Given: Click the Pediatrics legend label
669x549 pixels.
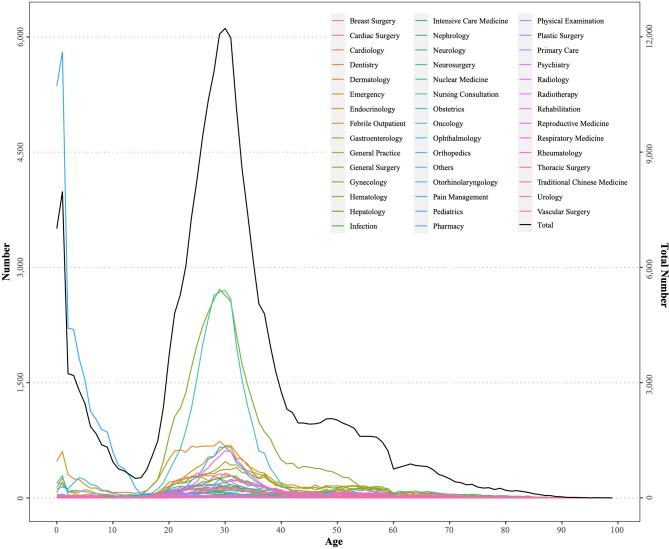Looking at the screenshot, I should coord(448,212).
